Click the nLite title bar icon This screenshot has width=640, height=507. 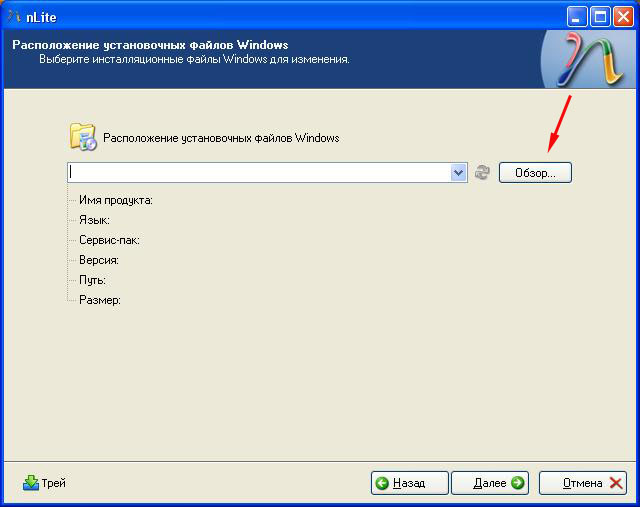[14, 17]
